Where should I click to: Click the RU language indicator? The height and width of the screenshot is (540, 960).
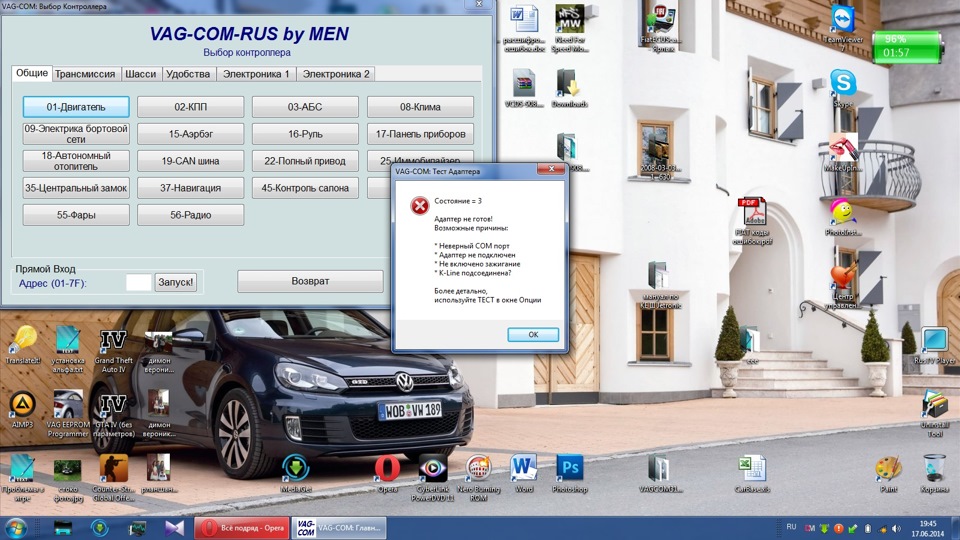tap(791, 527)
